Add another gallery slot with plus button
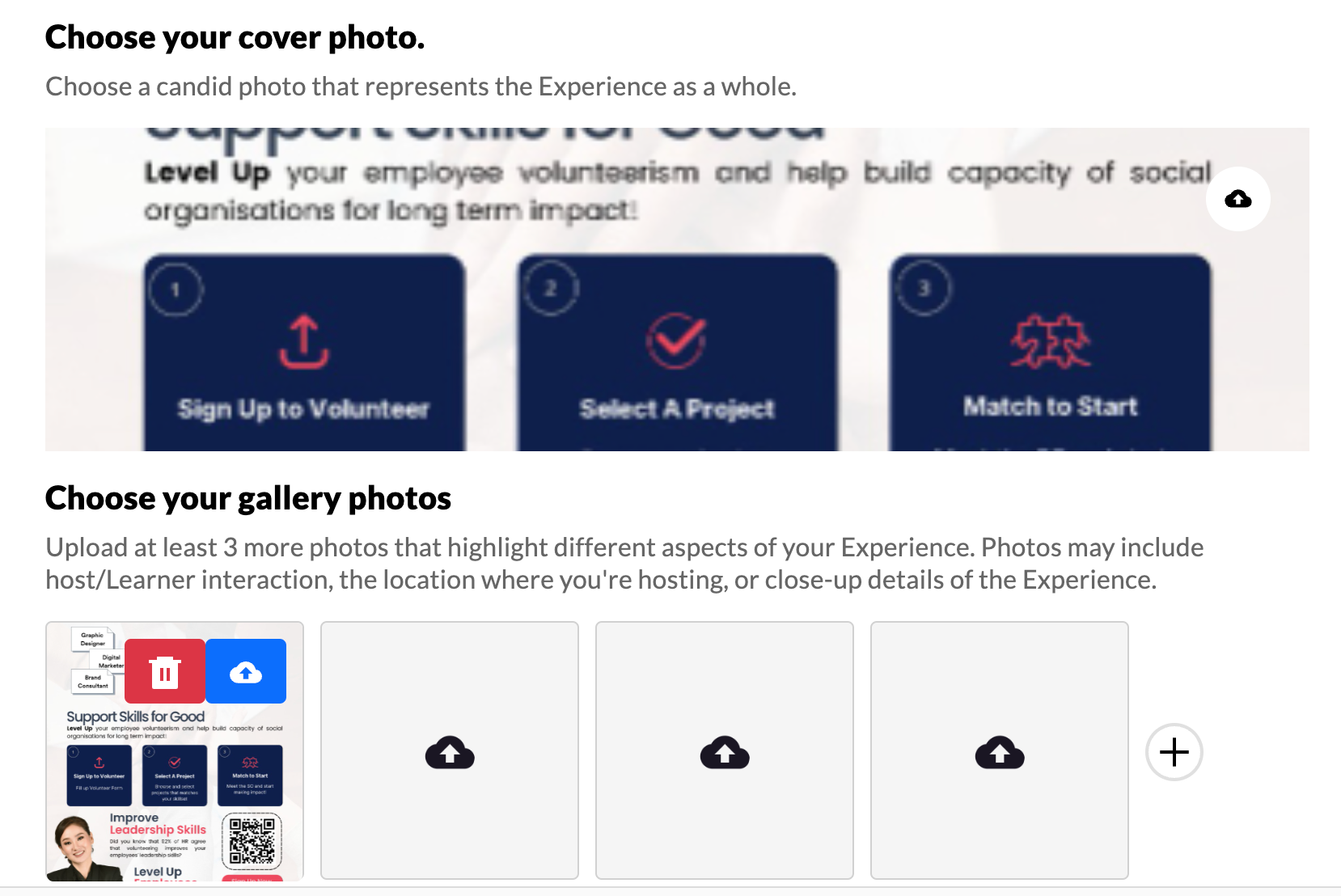1341x896 pixels. pyautogui.click(x=1174, y=752)
